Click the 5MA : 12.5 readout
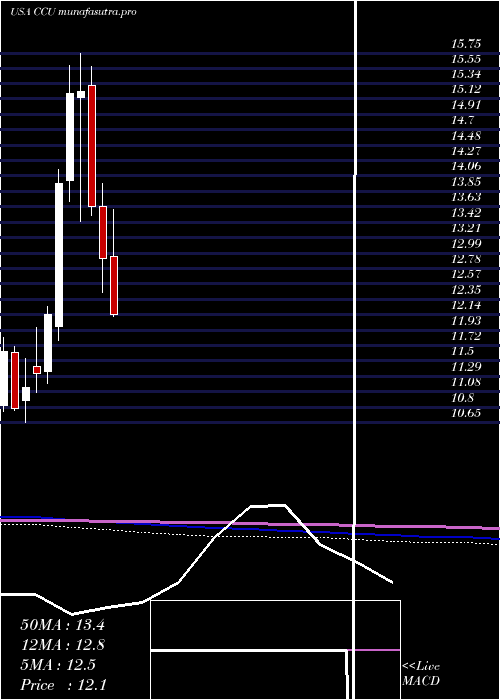Screen dimensions: 500x700 pos(58,665)
